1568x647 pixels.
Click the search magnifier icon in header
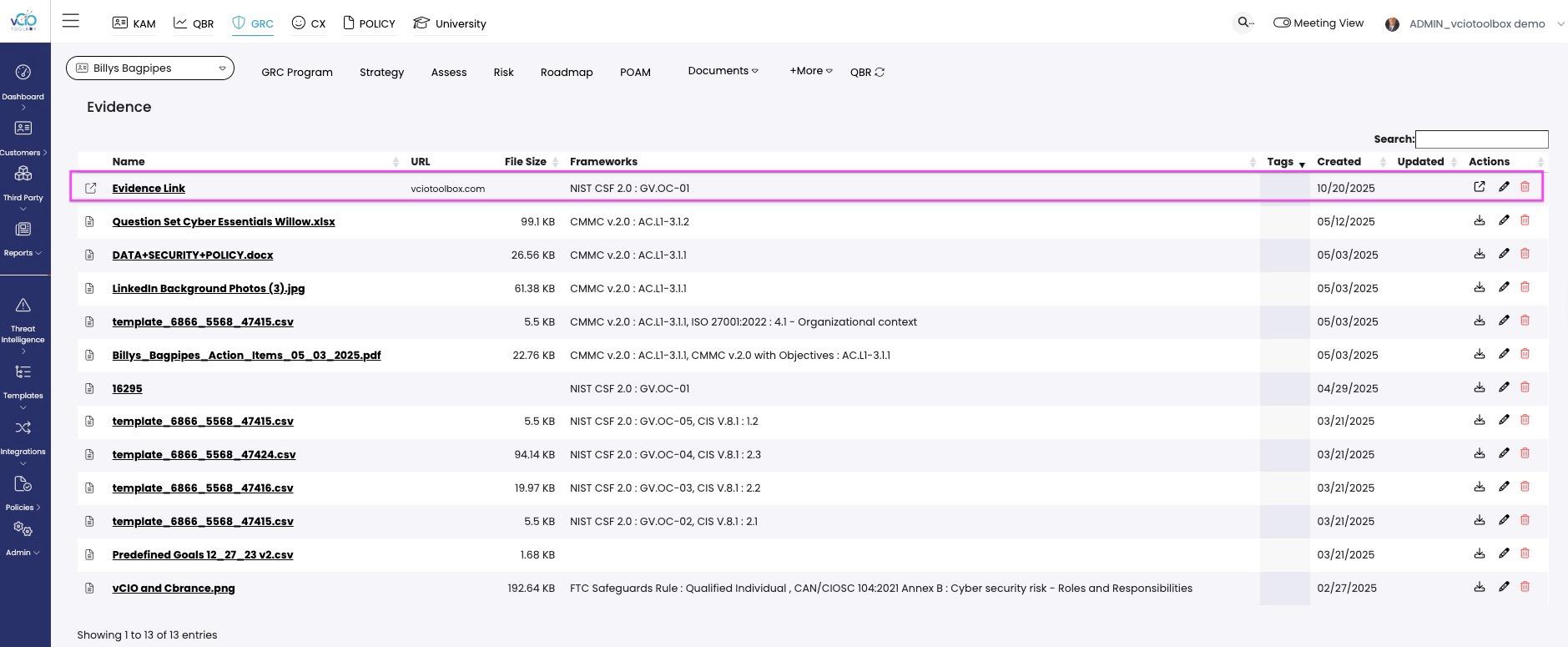(1243, 23)
